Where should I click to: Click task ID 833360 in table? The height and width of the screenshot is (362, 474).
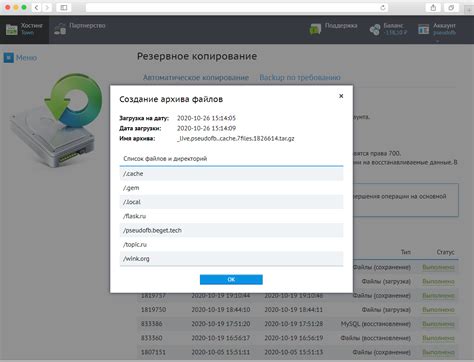tap(151, 338)
